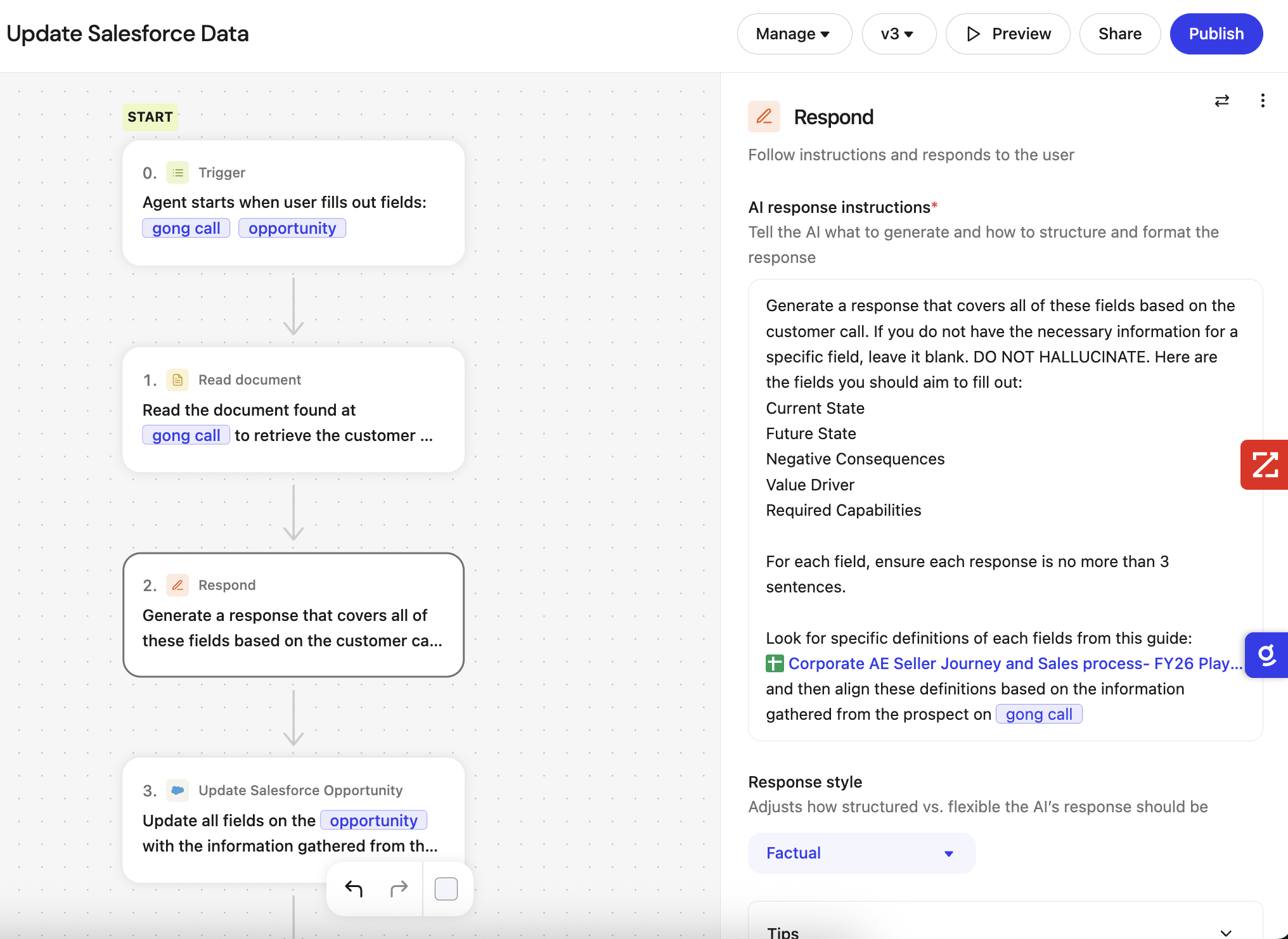The image size is (1288, 939).
Task: Click the 'Future State' line in instructions
Action: click(811, 433)
